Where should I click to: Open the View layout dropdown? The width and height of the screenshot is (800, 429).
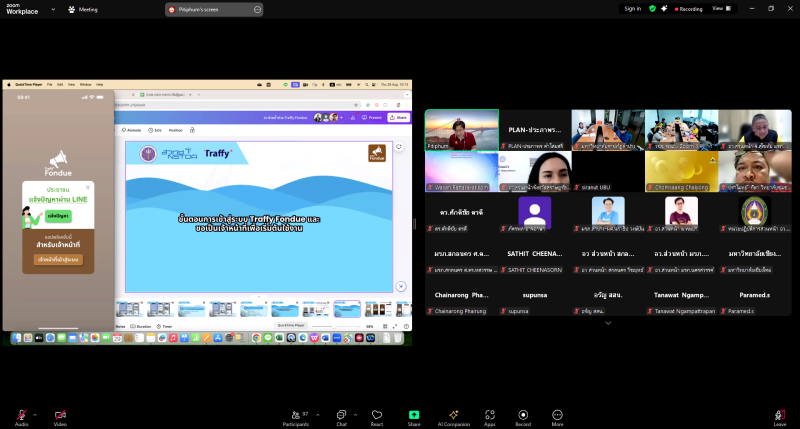tap(719, 8)
